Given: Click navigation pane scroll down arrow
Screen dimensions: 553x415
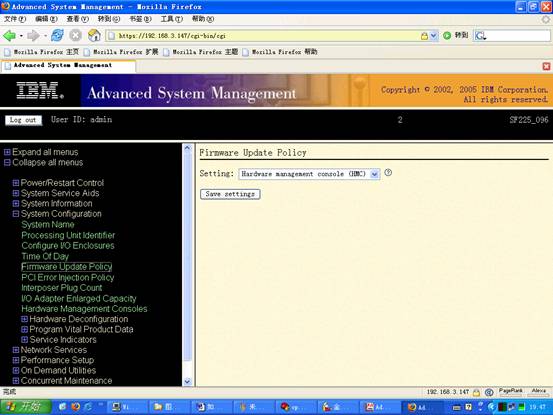Looking at the screenshot, I should coord(187,381).
